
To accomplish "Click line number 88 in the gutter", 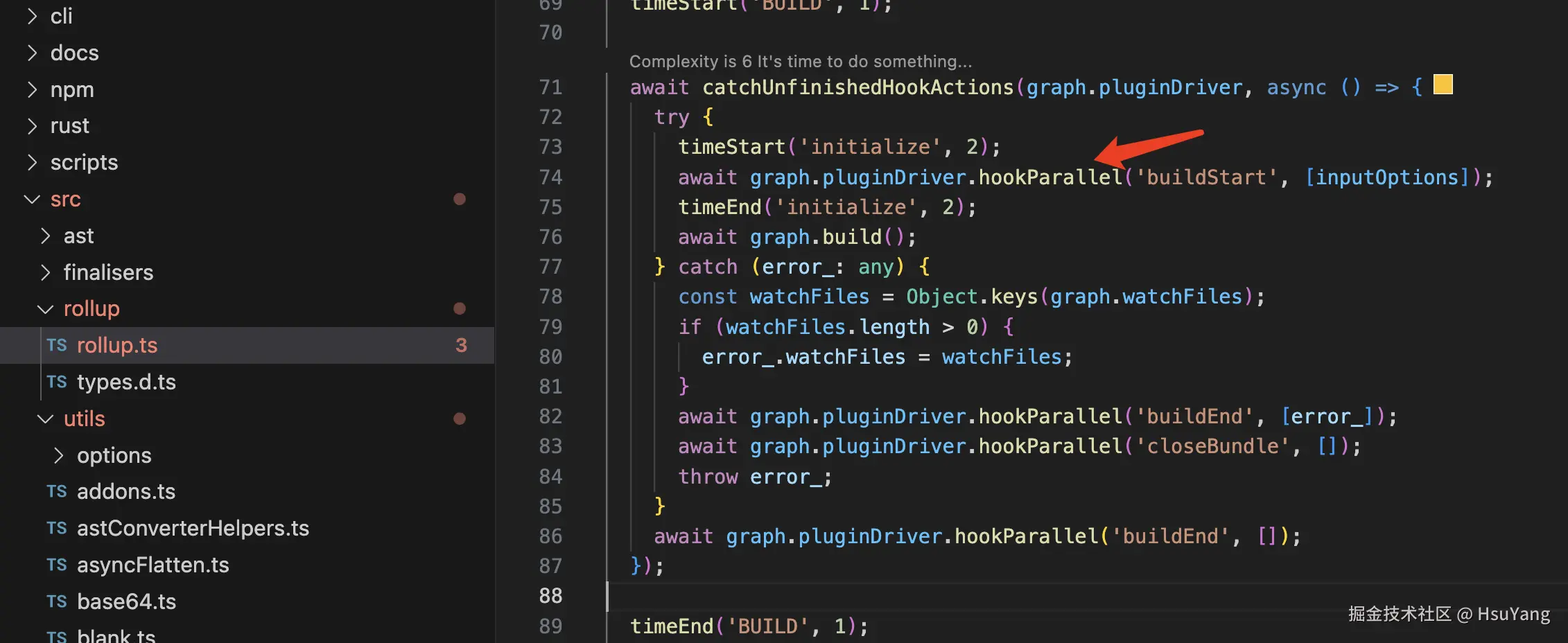I will tap(551, 596).
